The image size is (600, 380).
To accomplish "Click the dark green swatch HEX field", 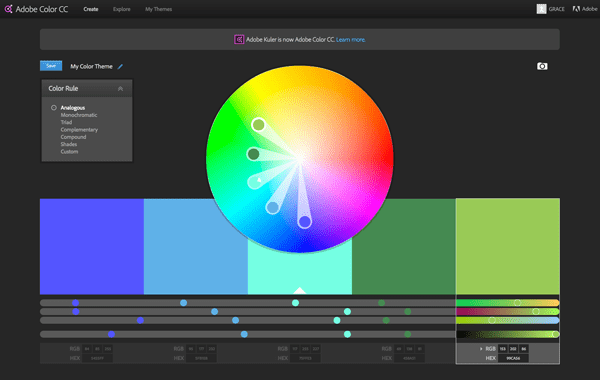I will pos(409,358).
